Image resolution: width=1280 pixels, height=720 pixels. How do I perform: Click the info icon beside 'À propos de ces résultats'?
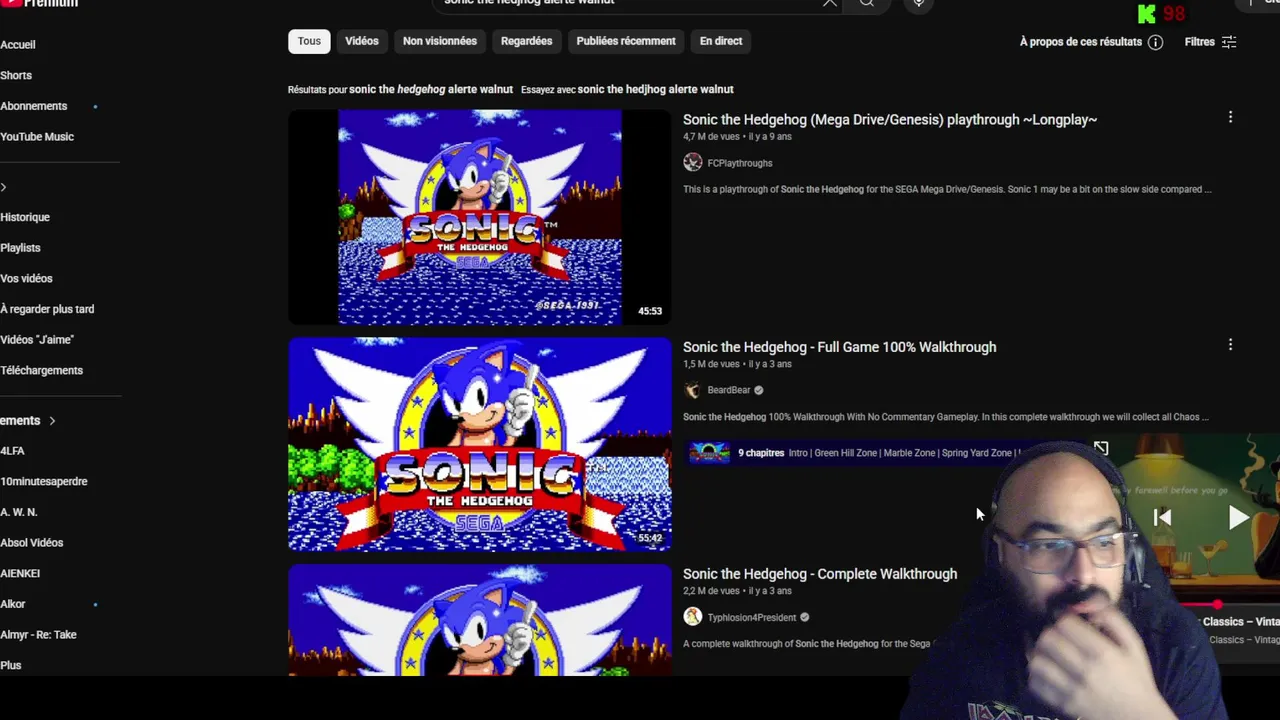pyautogui.click(x=1156, y=42)
